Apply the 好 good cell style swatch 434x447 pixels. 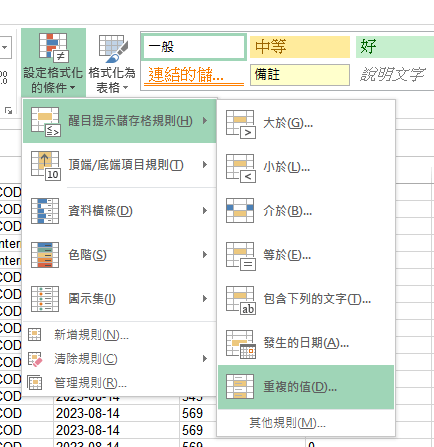point(395,47)
